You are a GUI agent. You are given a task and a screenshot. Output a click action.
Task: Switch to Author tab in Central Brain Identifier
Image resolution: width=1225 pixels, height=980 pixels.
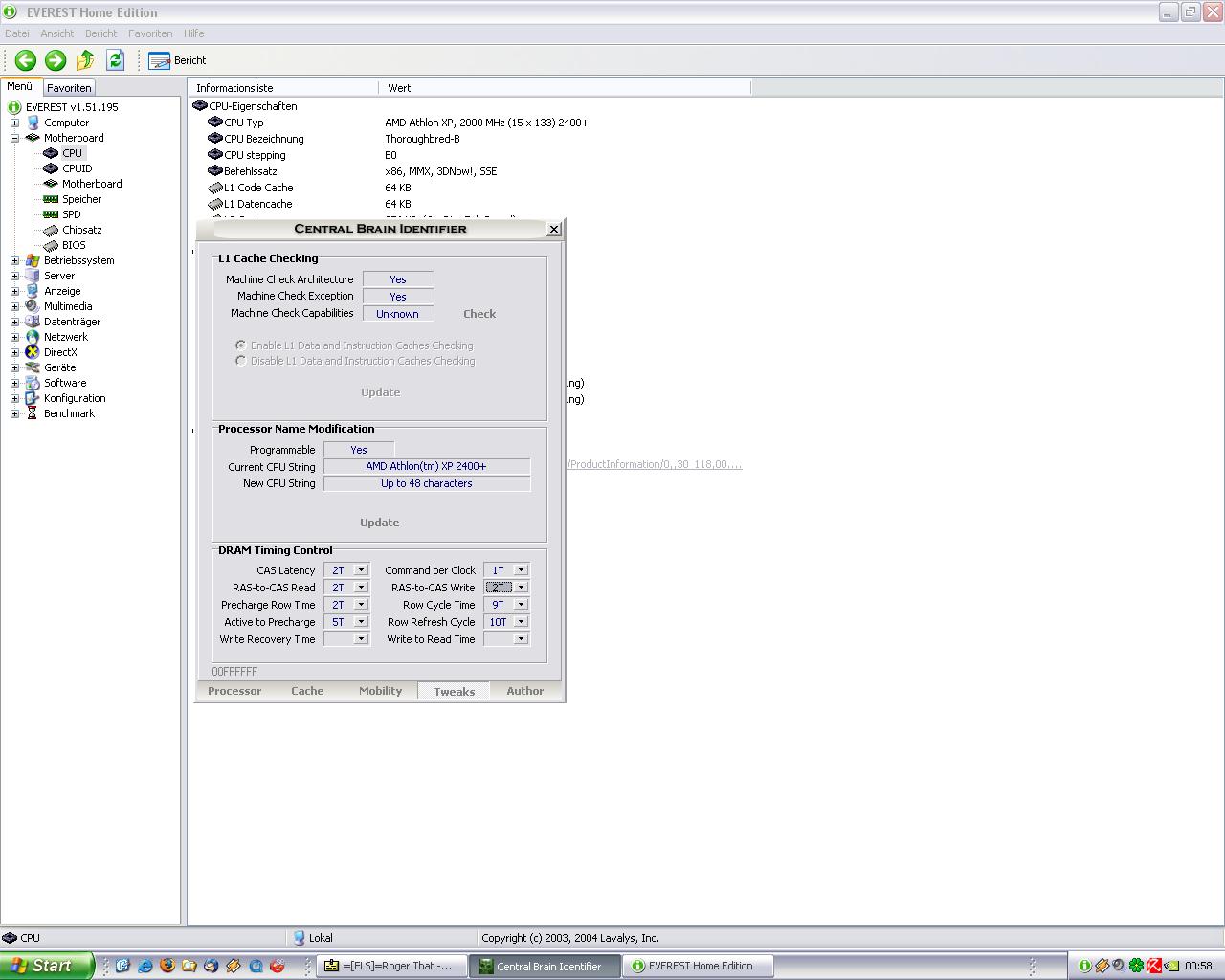click(524, 691)
